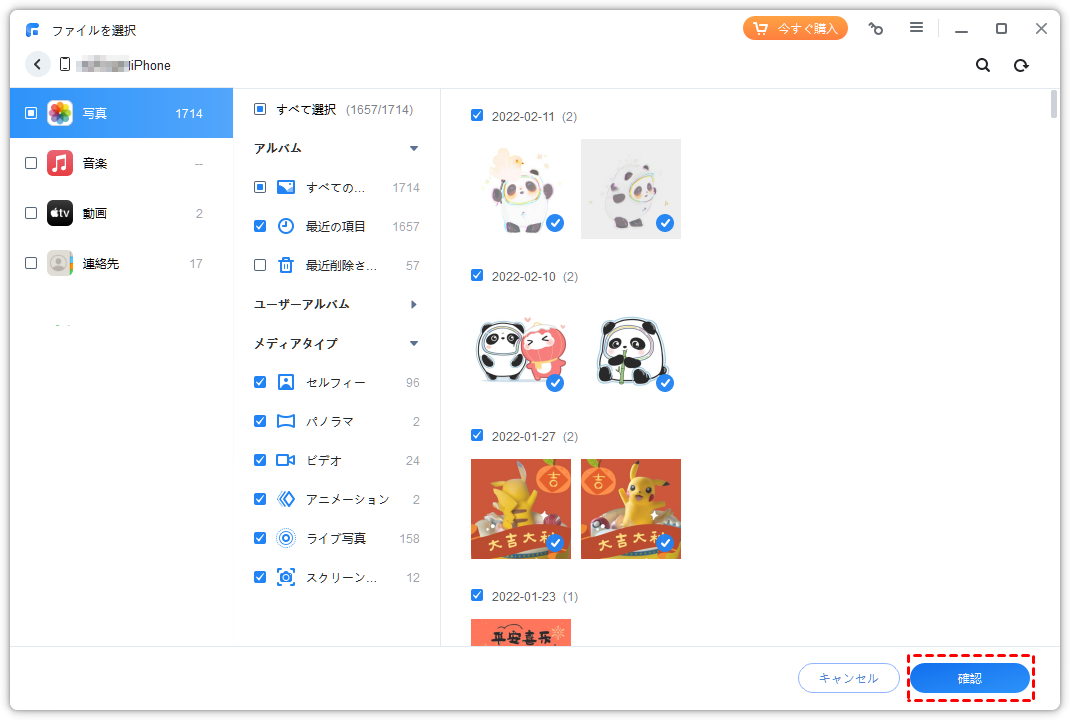Open the search magnifier icon
The width and height of the screenshot is (1070, 720).
pyautogui.click(x=983, y=65)
